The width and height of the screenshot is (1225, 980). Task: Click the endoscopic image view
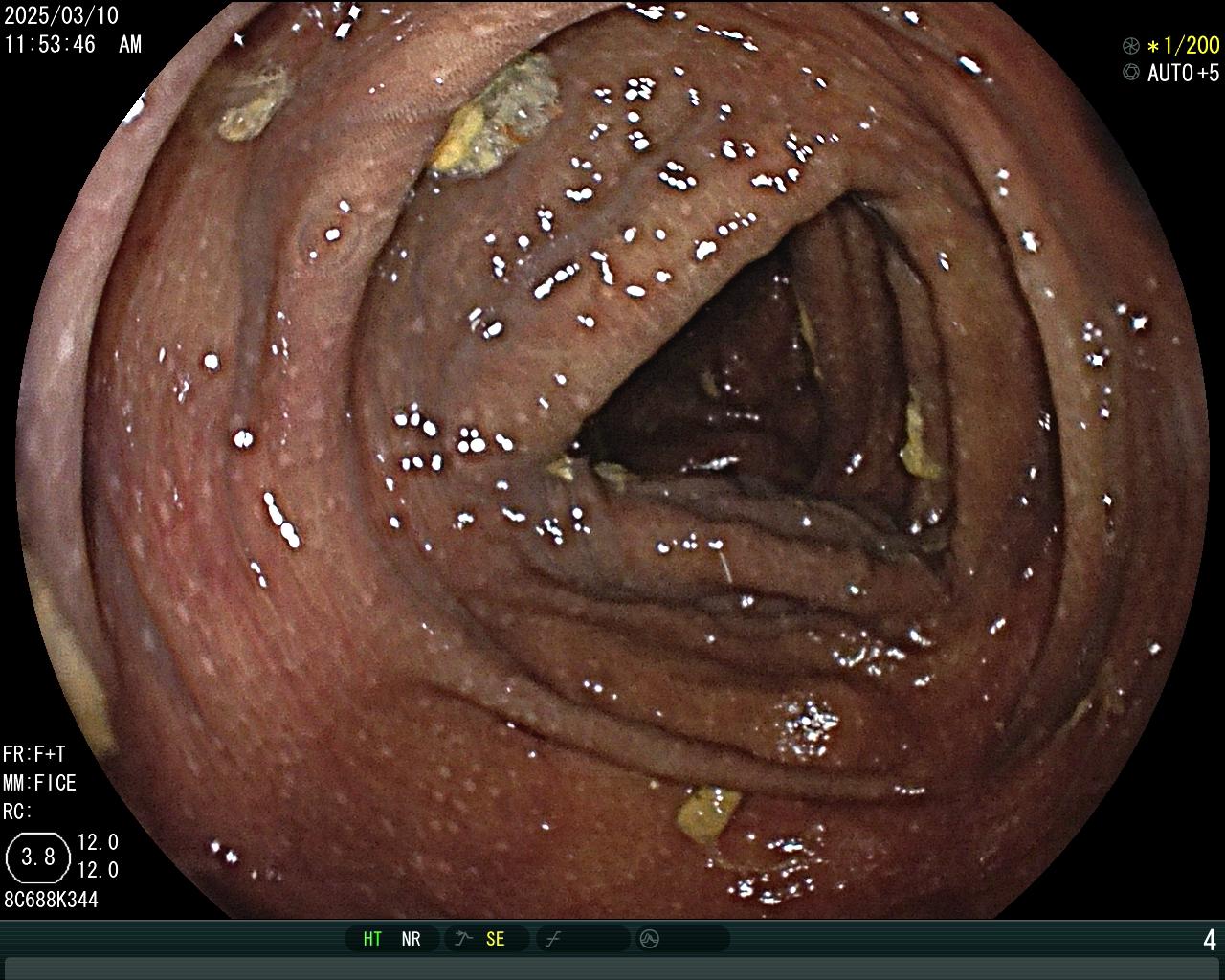pos(612,459)
